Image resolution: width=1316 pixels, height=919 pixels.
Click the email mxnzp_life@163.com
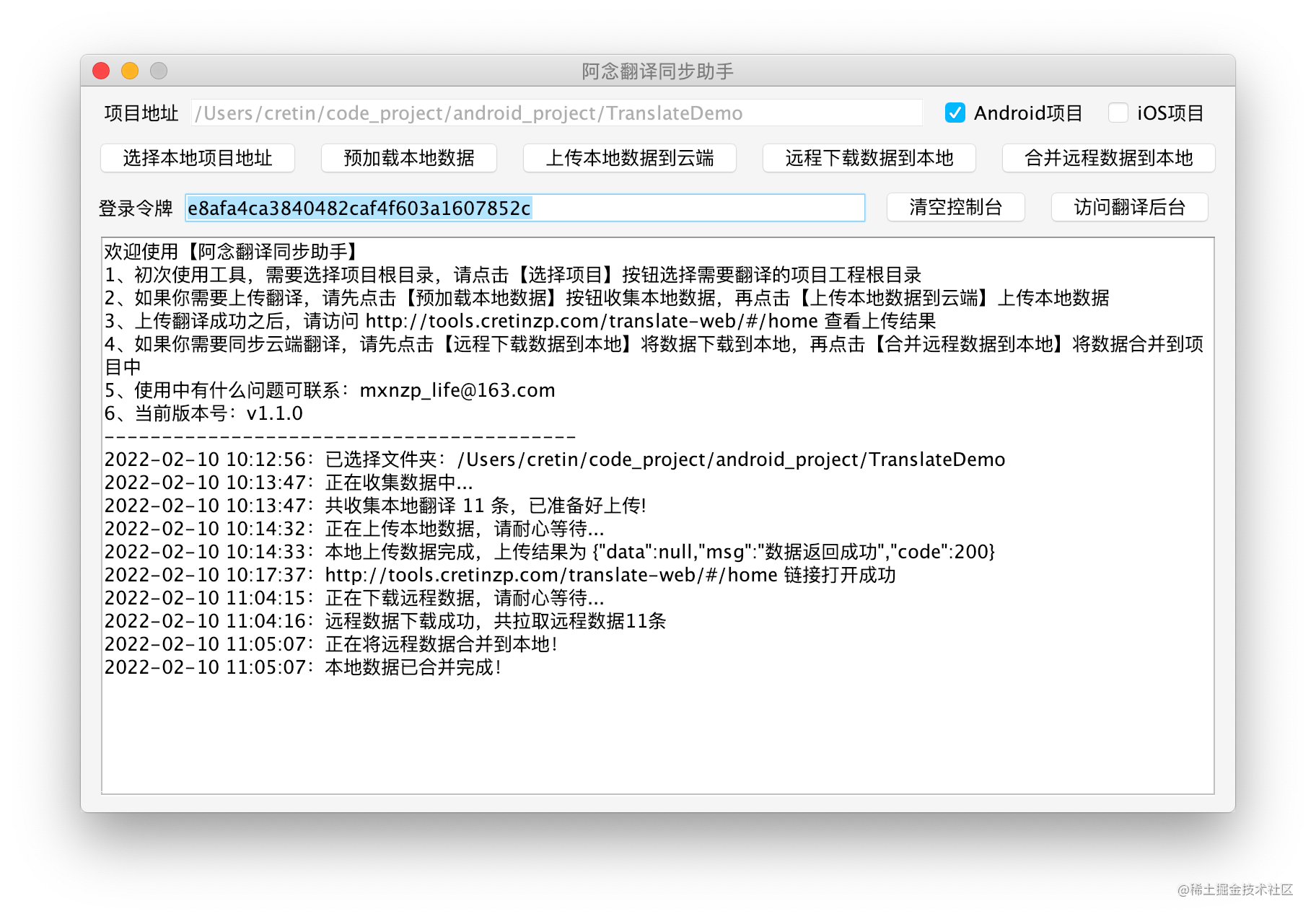click(x=457, y=390)
